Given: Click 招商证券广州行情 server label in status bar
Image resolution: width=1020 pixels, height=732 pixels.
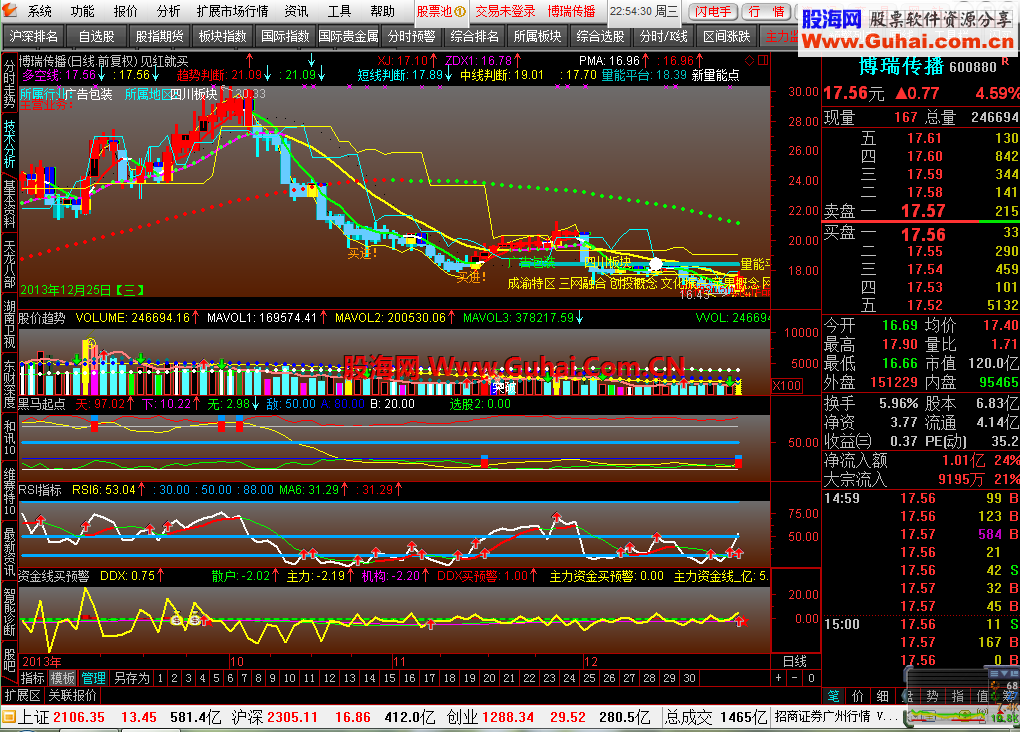Looking at the screenshot, I should (x=822, y=716).
